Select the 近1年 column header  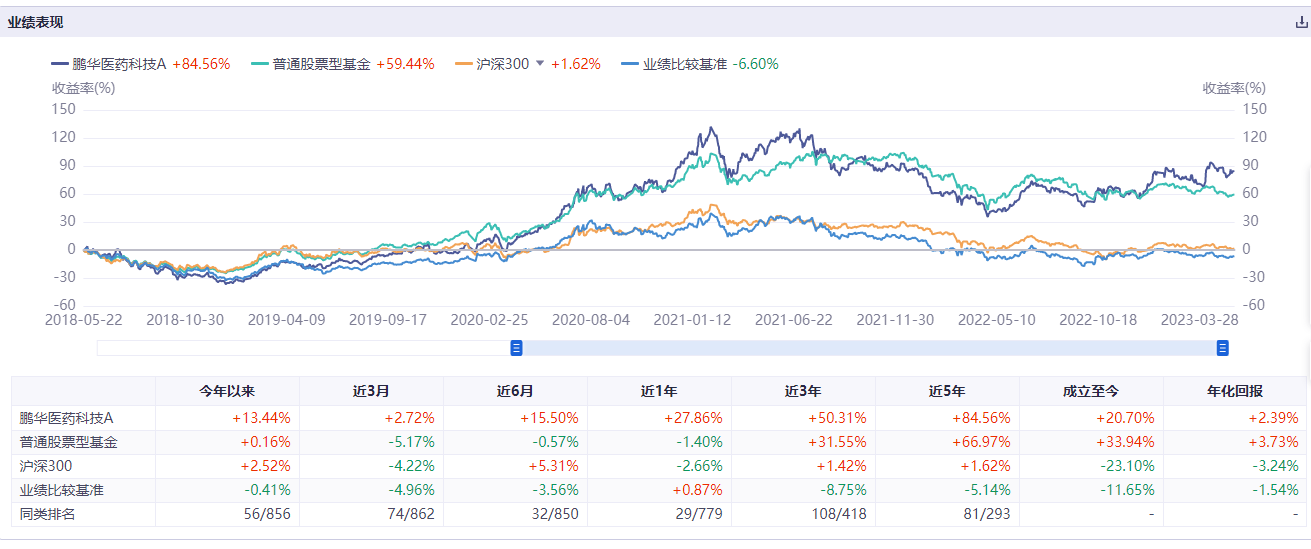point(659,391)
